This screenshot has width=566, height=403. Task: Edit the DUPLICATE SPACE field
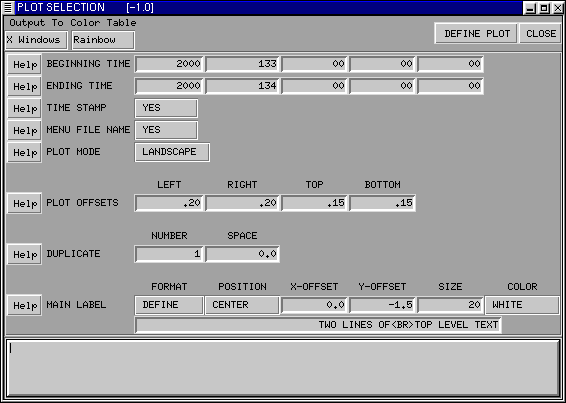(242, 254)
